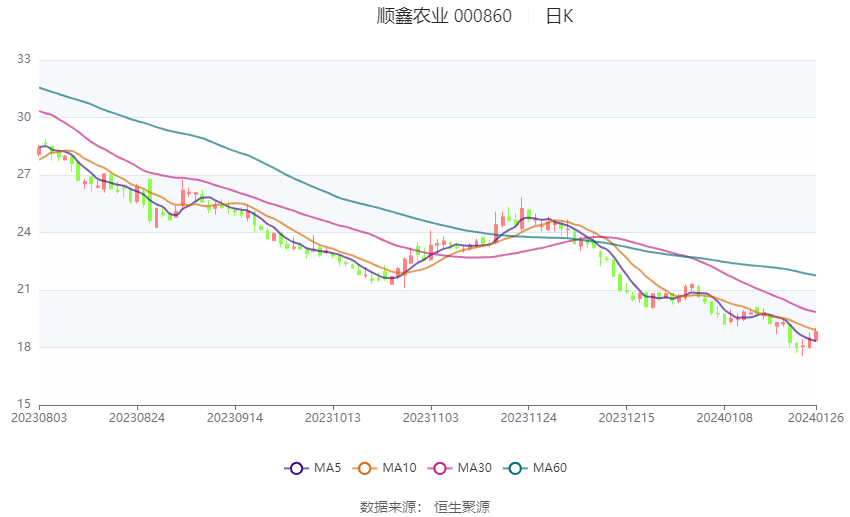Click the 20240108 date axis label

[725, 418]
